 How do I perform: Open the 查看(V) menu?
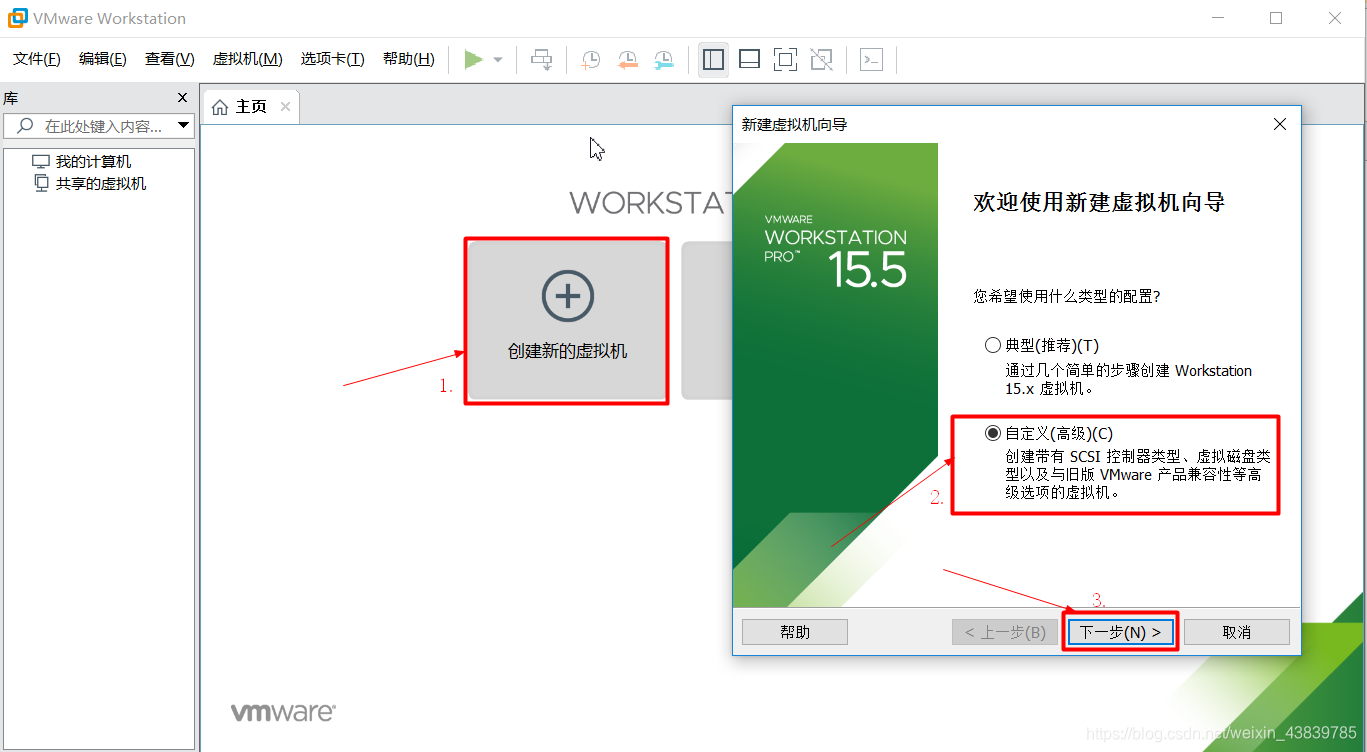[x=170, y=59]
